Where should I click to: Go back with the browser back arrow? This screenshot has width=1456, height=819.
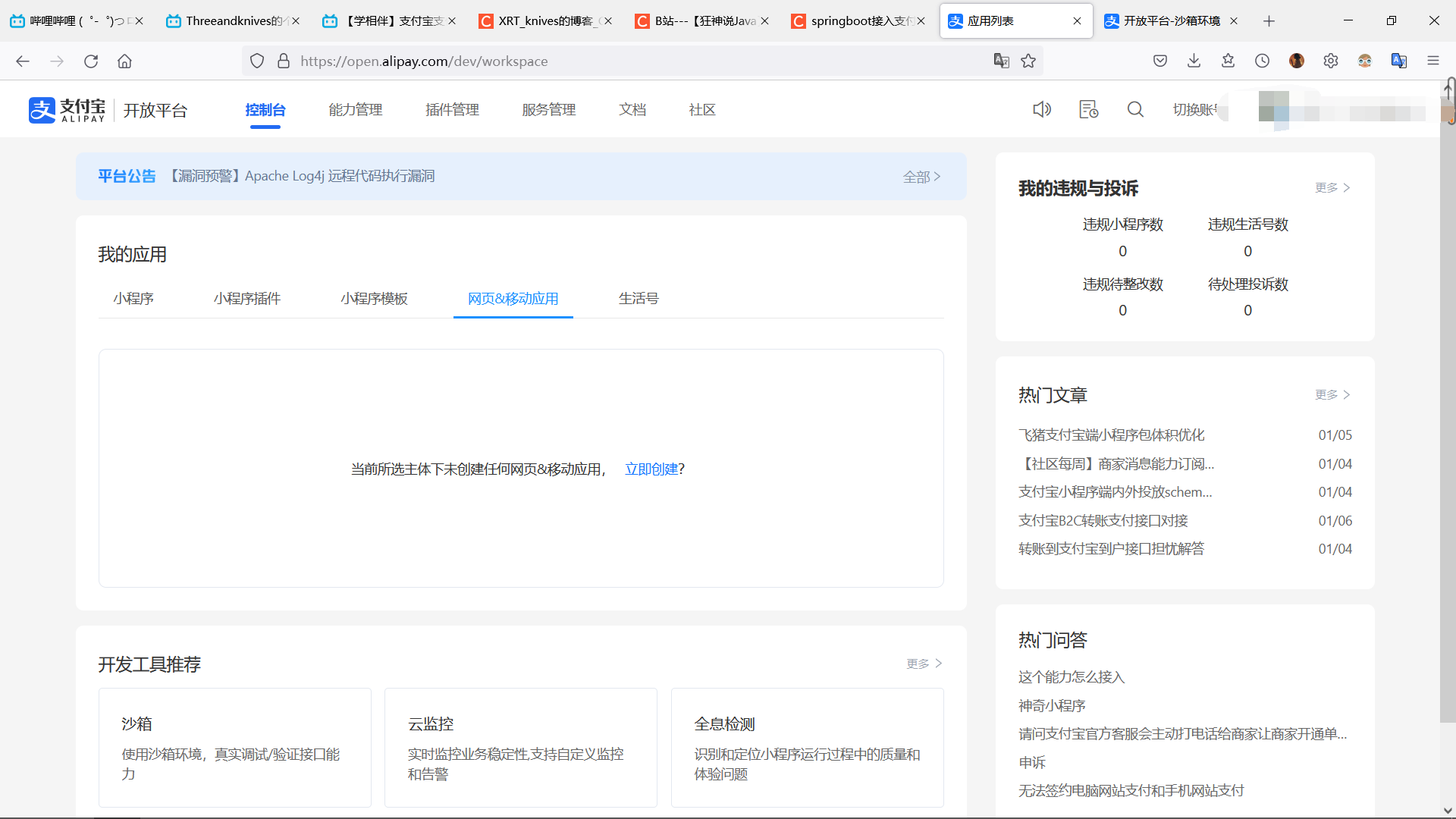(23, 61)
